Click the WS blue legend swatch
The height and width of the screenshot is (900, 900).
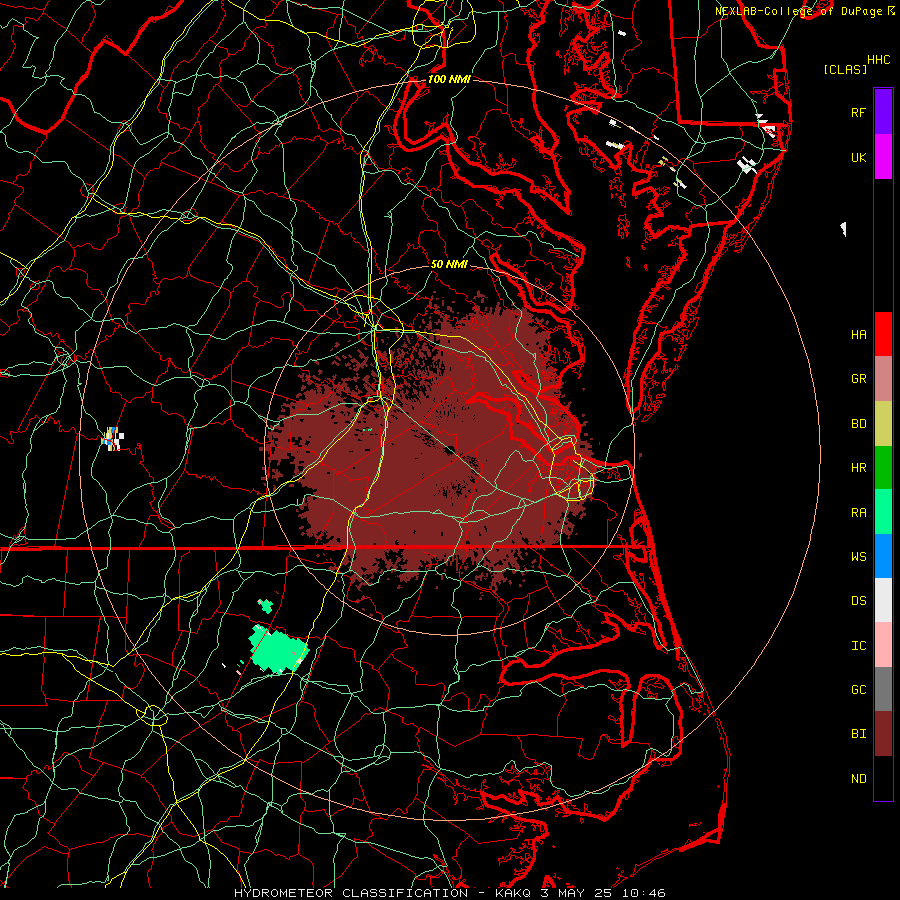tap(883, 556)
